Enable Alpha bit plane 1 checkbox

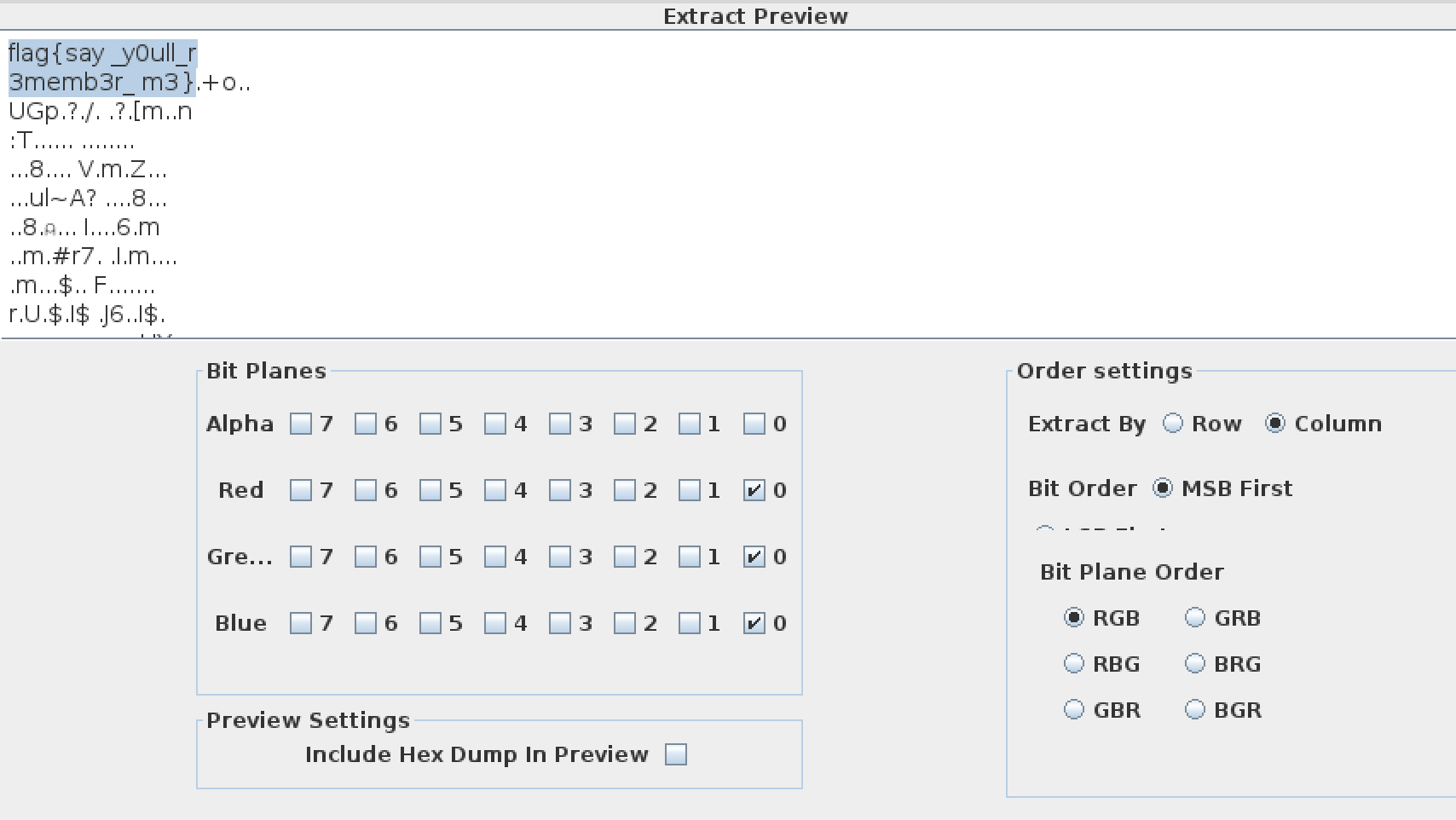coord(690,424)
